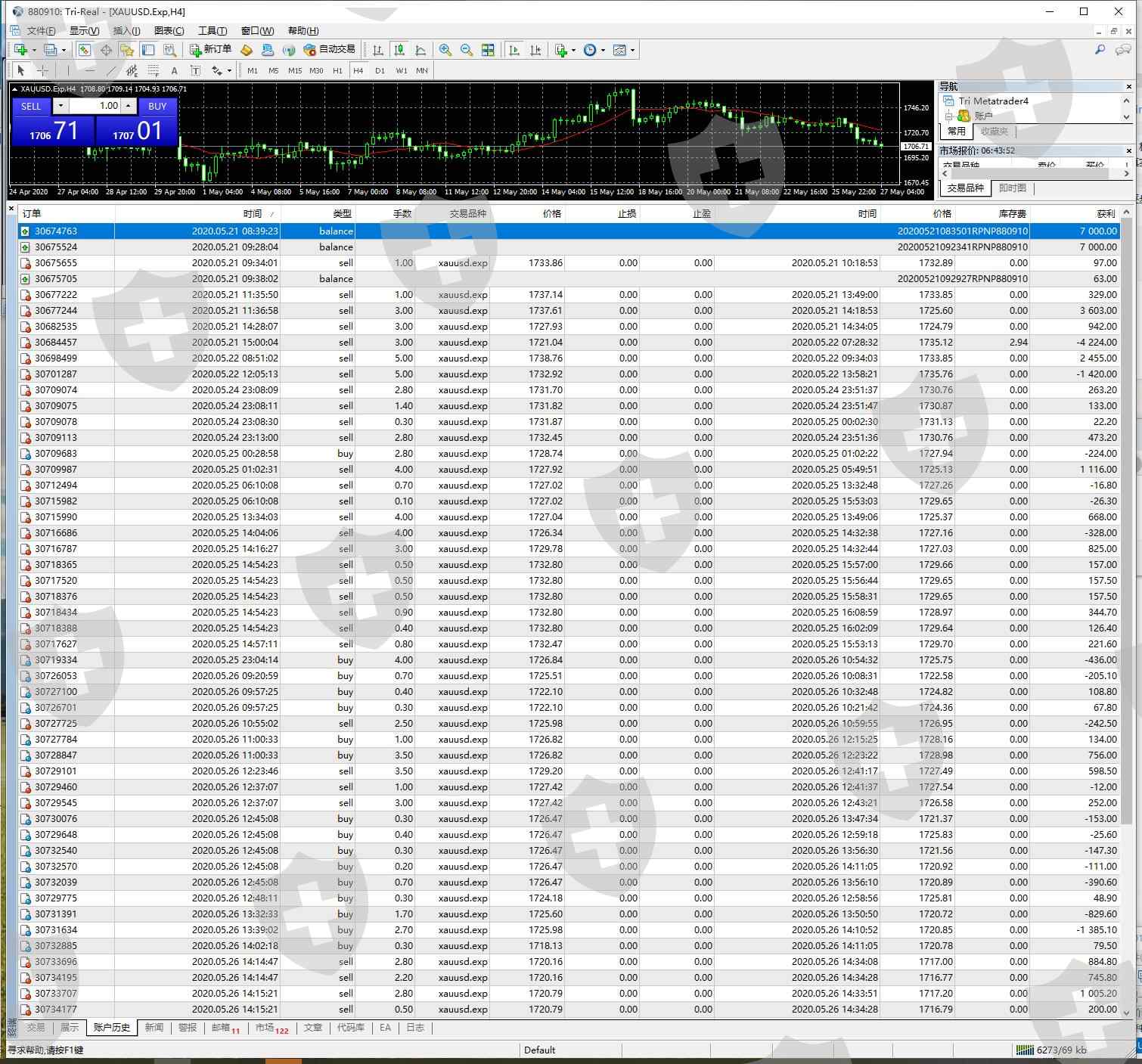This screenshot has width=1142, height=1064.
Task: Click the zoom in chart magnifier icon
Action: coord(445,50)
